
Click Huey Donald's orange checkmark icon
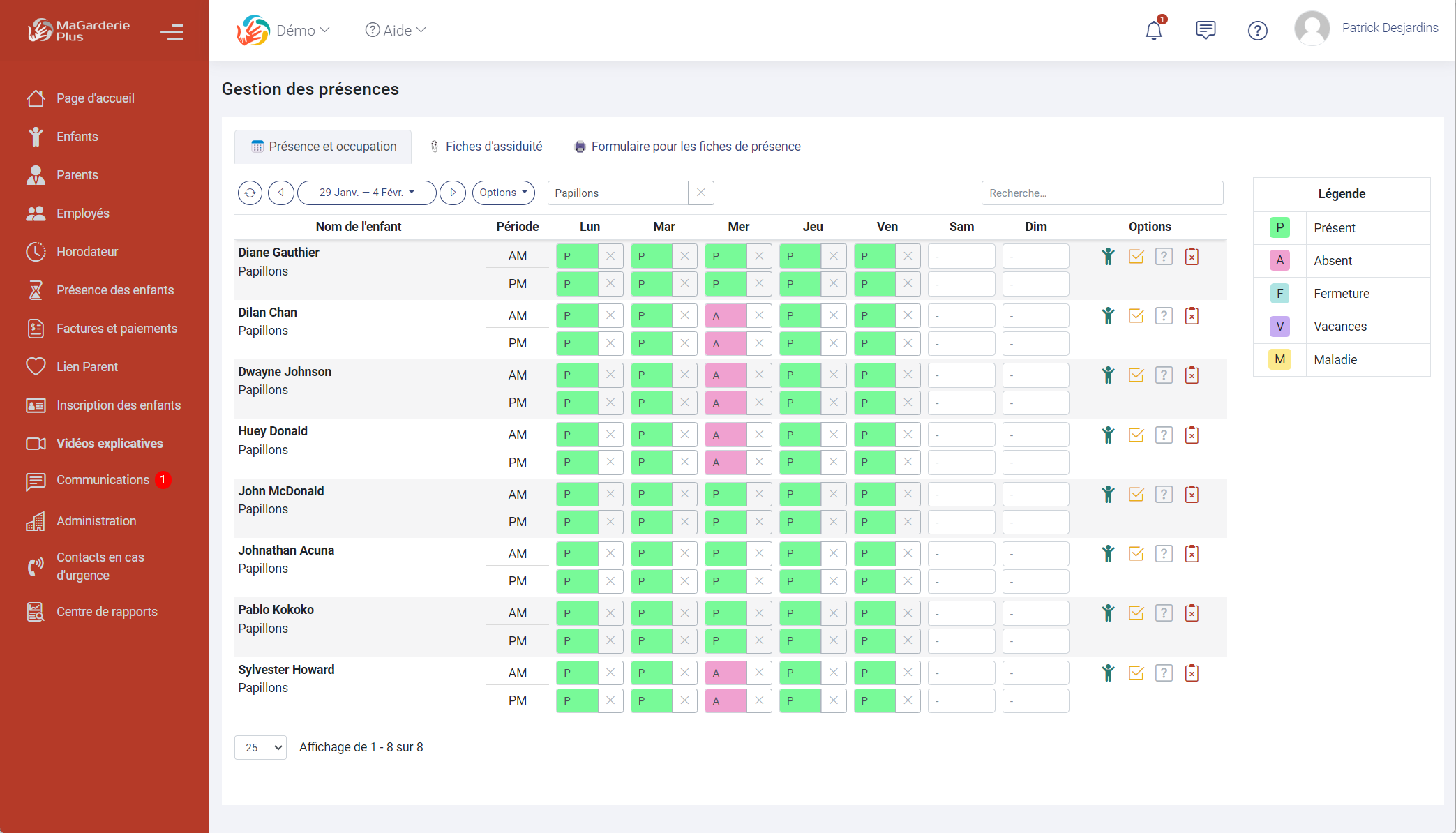click(x=1136, y=435)
